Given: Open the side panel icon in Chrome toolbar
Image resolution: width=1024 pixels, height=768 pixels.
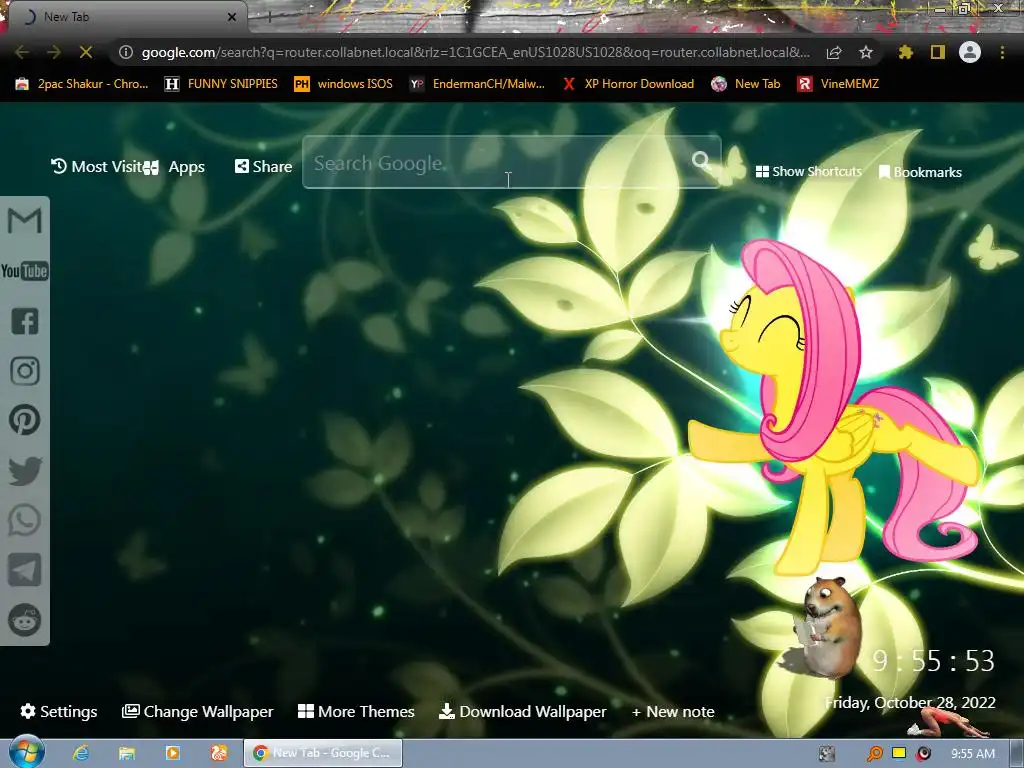Looking at the screenshot, I should 938,52.
